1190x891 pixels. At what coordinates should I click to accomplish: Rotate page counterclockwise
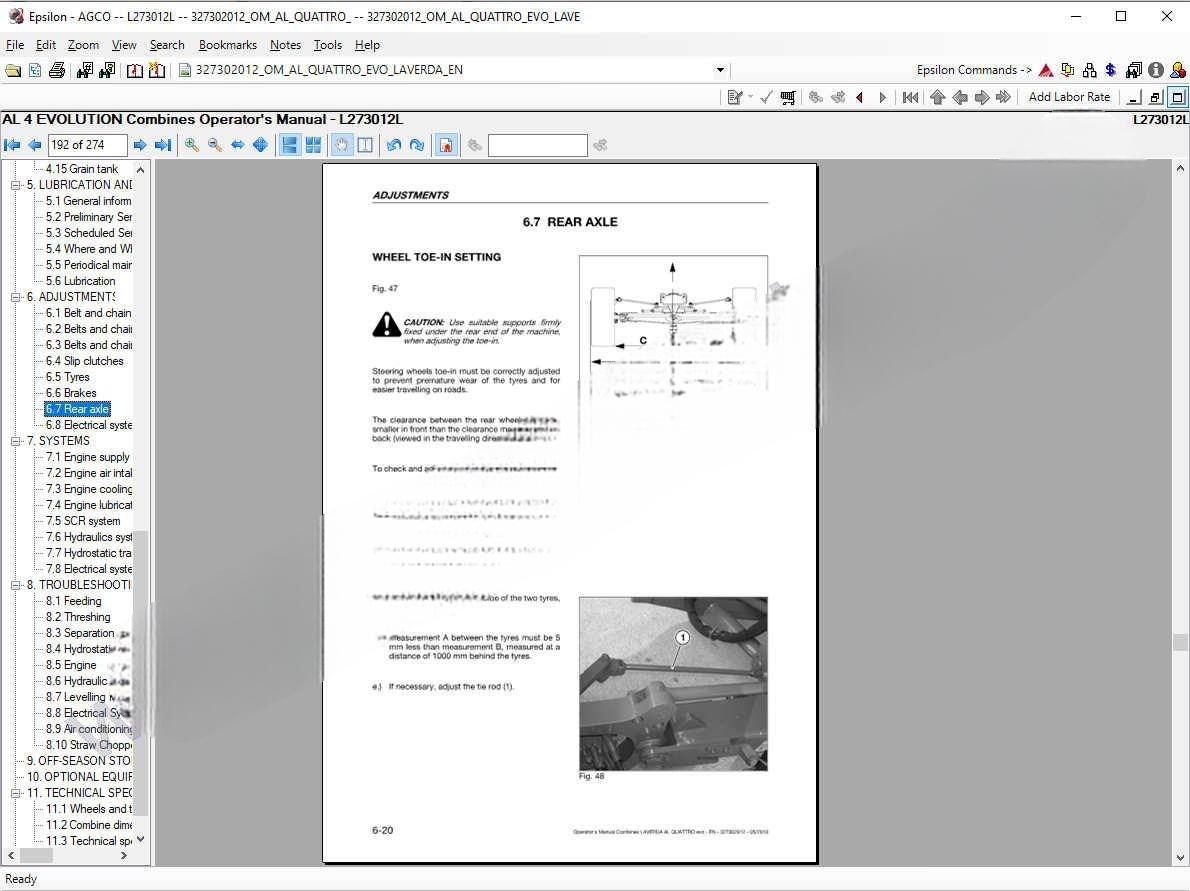point(394,145)
